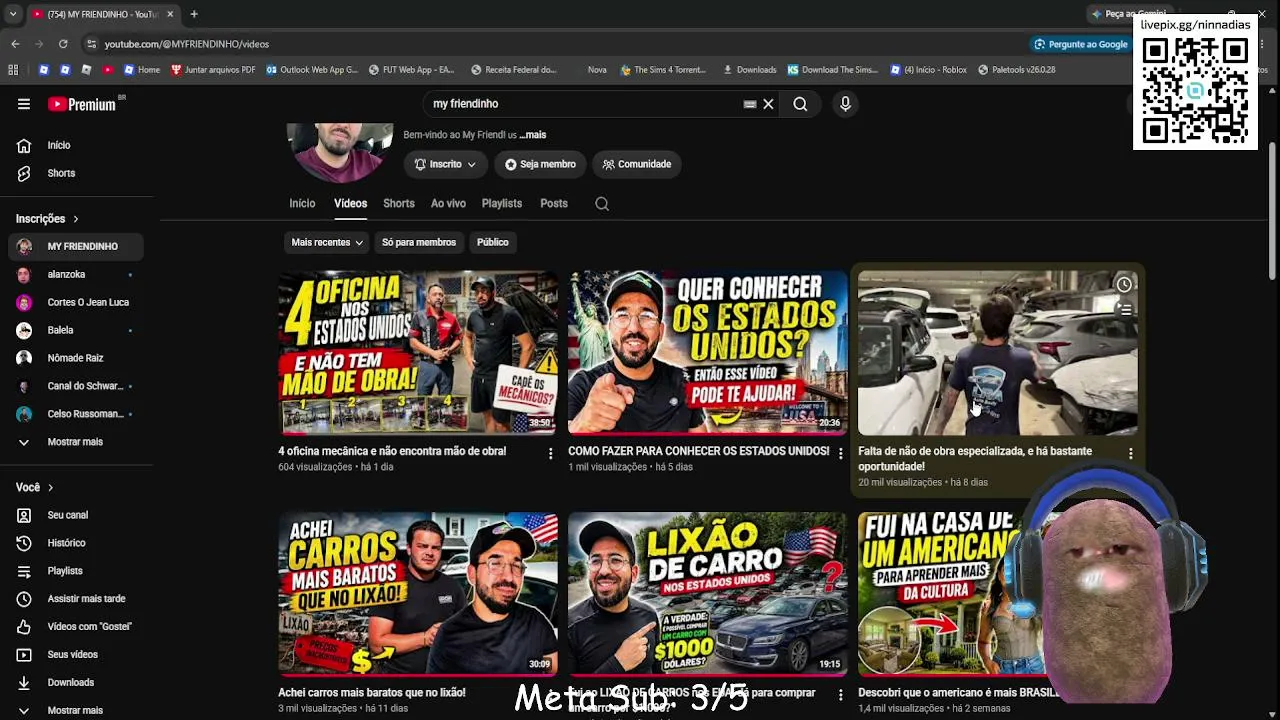Switch to the Posts tab
Screen dimensions: 1280x720
coord(554,204)
